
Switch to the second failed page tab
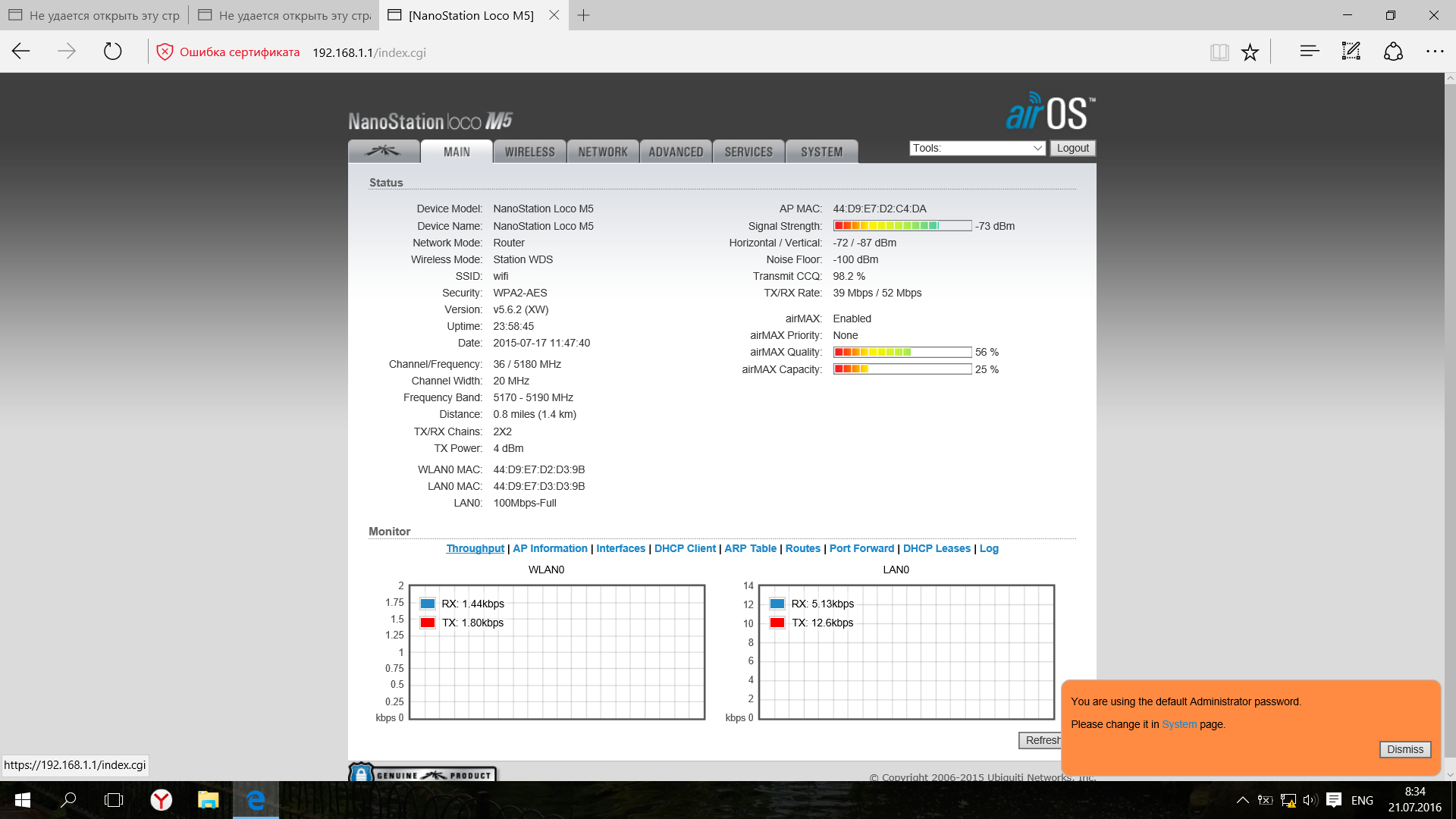(x=284, y=15)
